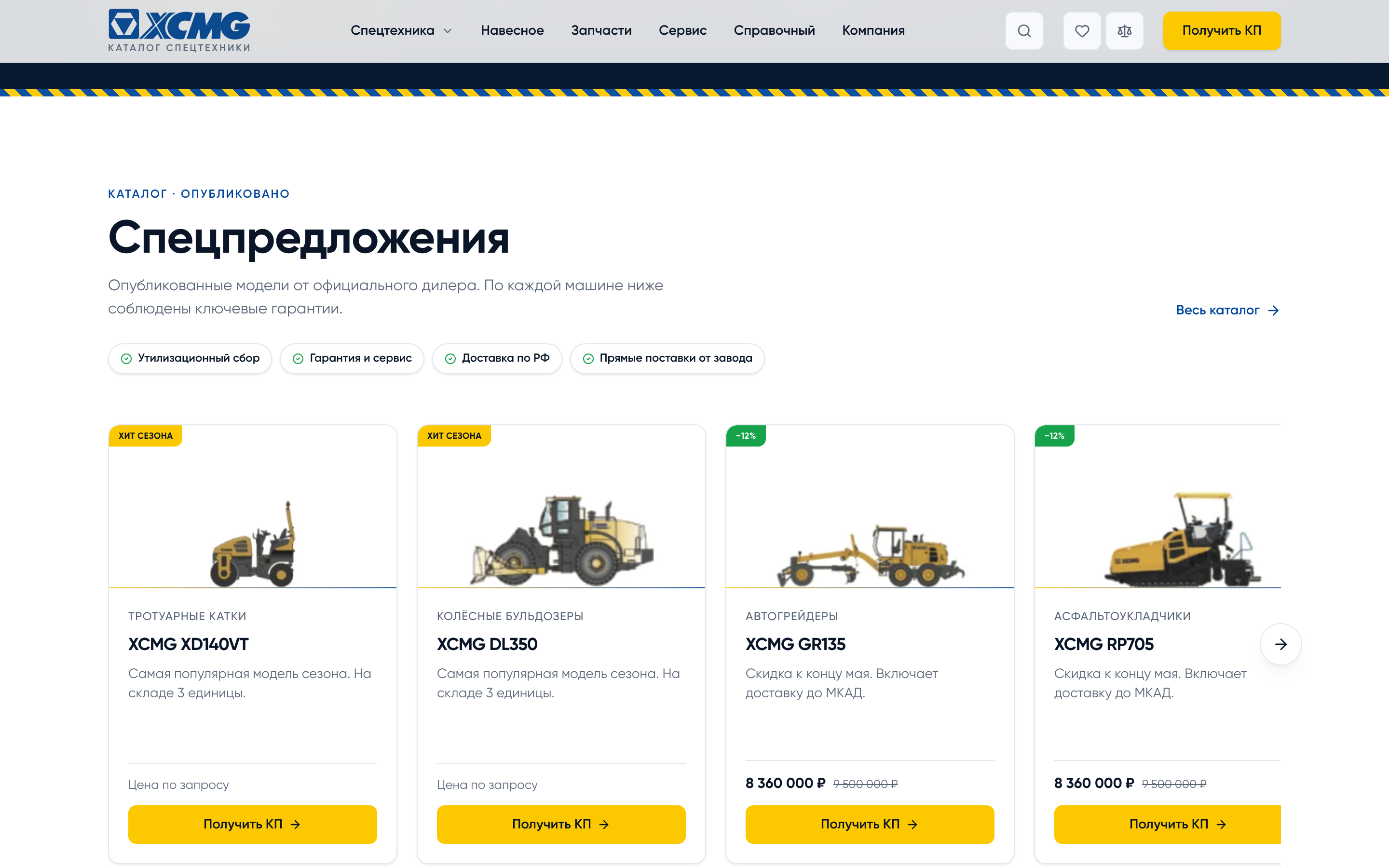Click the КОЛЁСНЫЕ БУЛЬДОЗЕРЫ category label
Screen dimensions: 1389x868
point(510,616)
